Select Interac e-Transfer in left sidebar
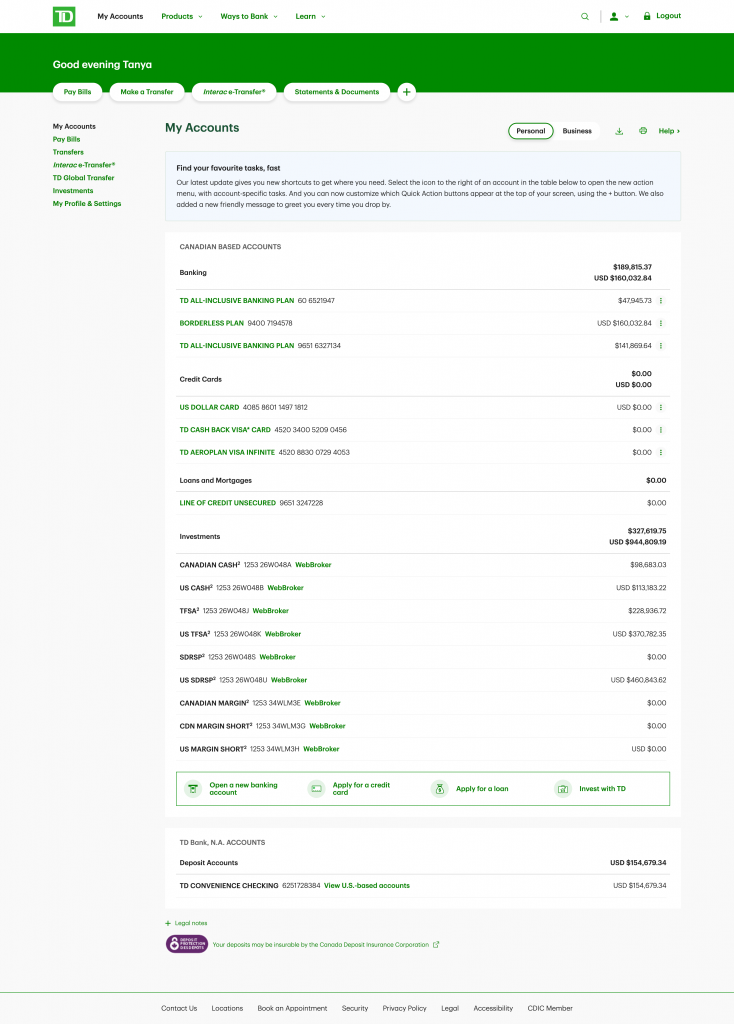 tap(84, 165)
